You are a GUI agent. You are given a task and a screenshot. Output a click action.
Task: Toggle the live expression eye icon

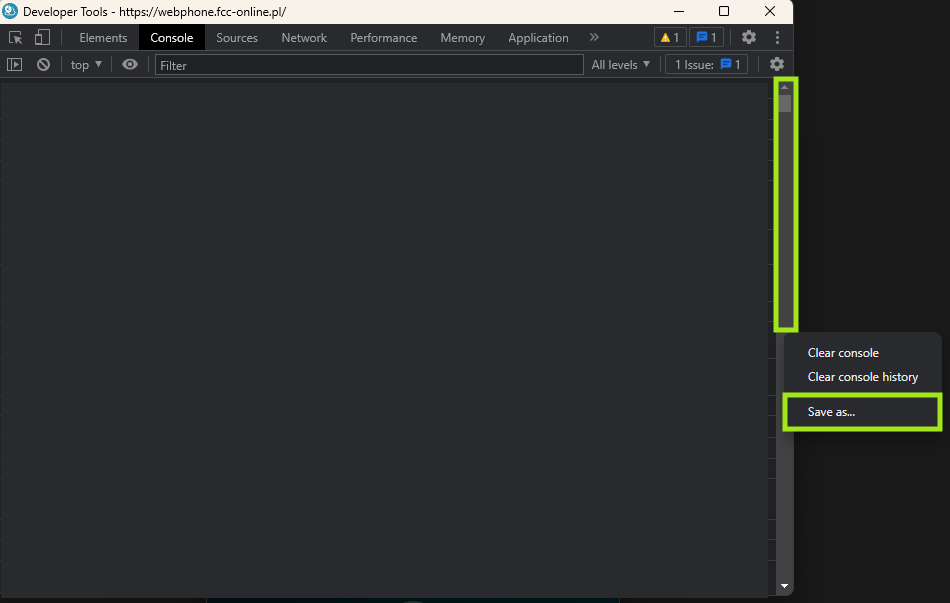pos(130,64)
